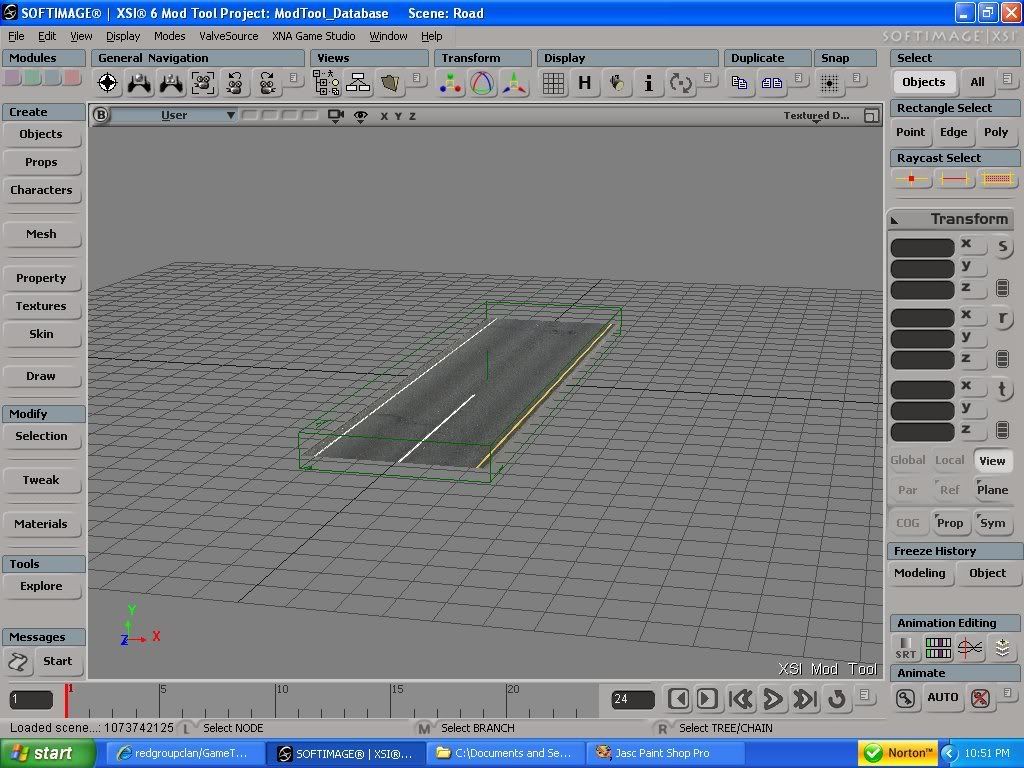The image size is (1024, 768).
Task: Toggle the grid display icon
Action: (553, 83)
